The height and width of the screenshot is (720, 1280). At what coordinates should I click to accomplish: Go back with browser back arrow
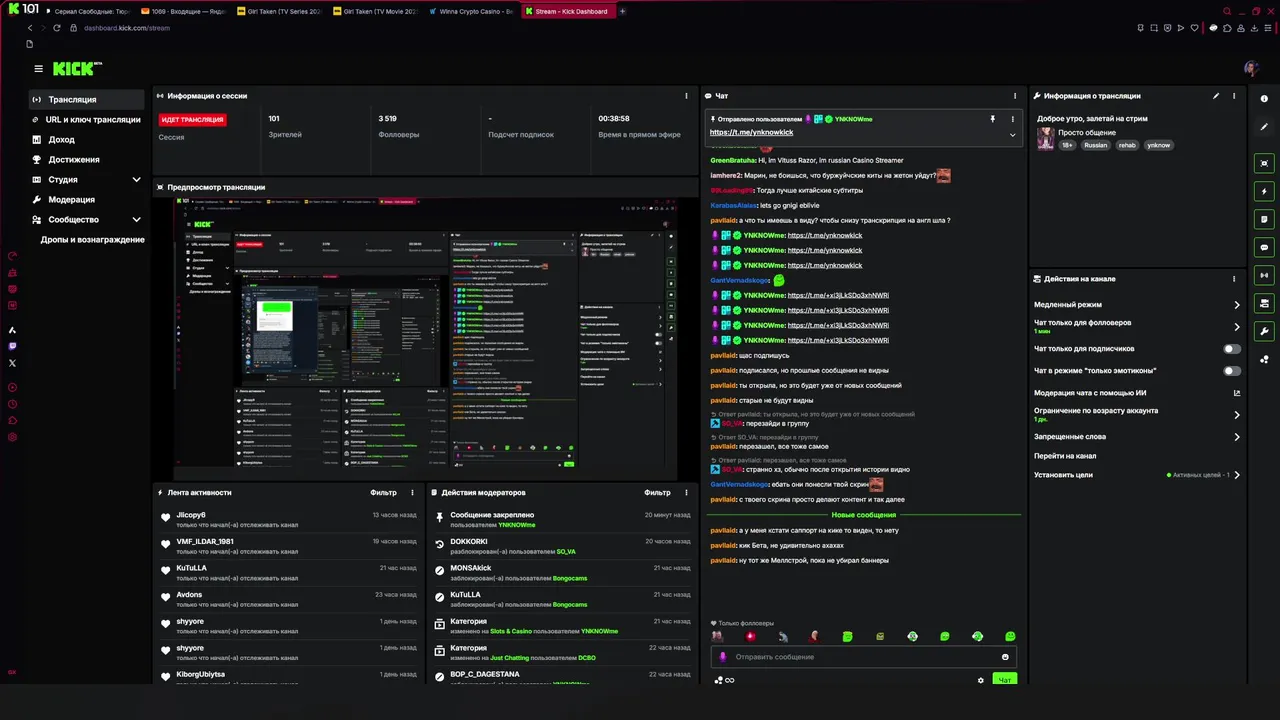click(x=30, y=28)
